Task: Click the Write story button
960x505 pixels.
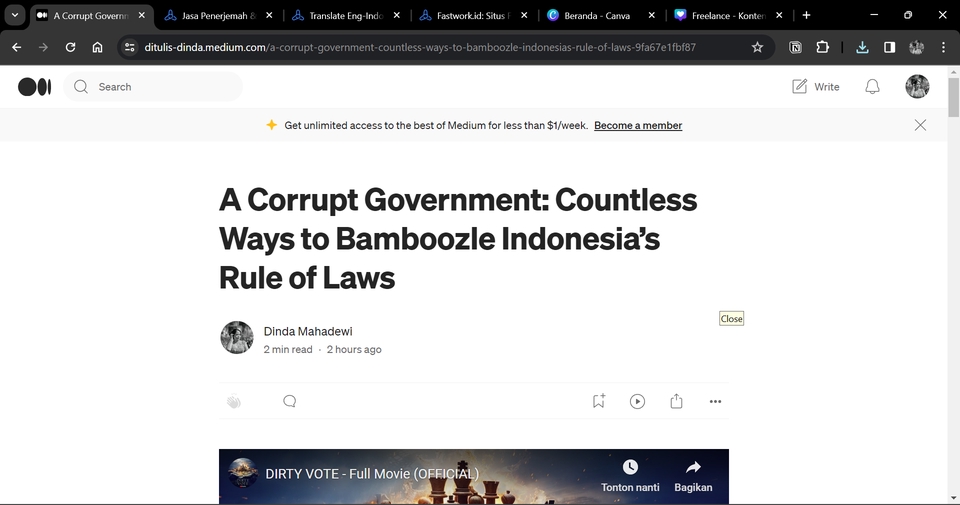Action: pos(816,87)
